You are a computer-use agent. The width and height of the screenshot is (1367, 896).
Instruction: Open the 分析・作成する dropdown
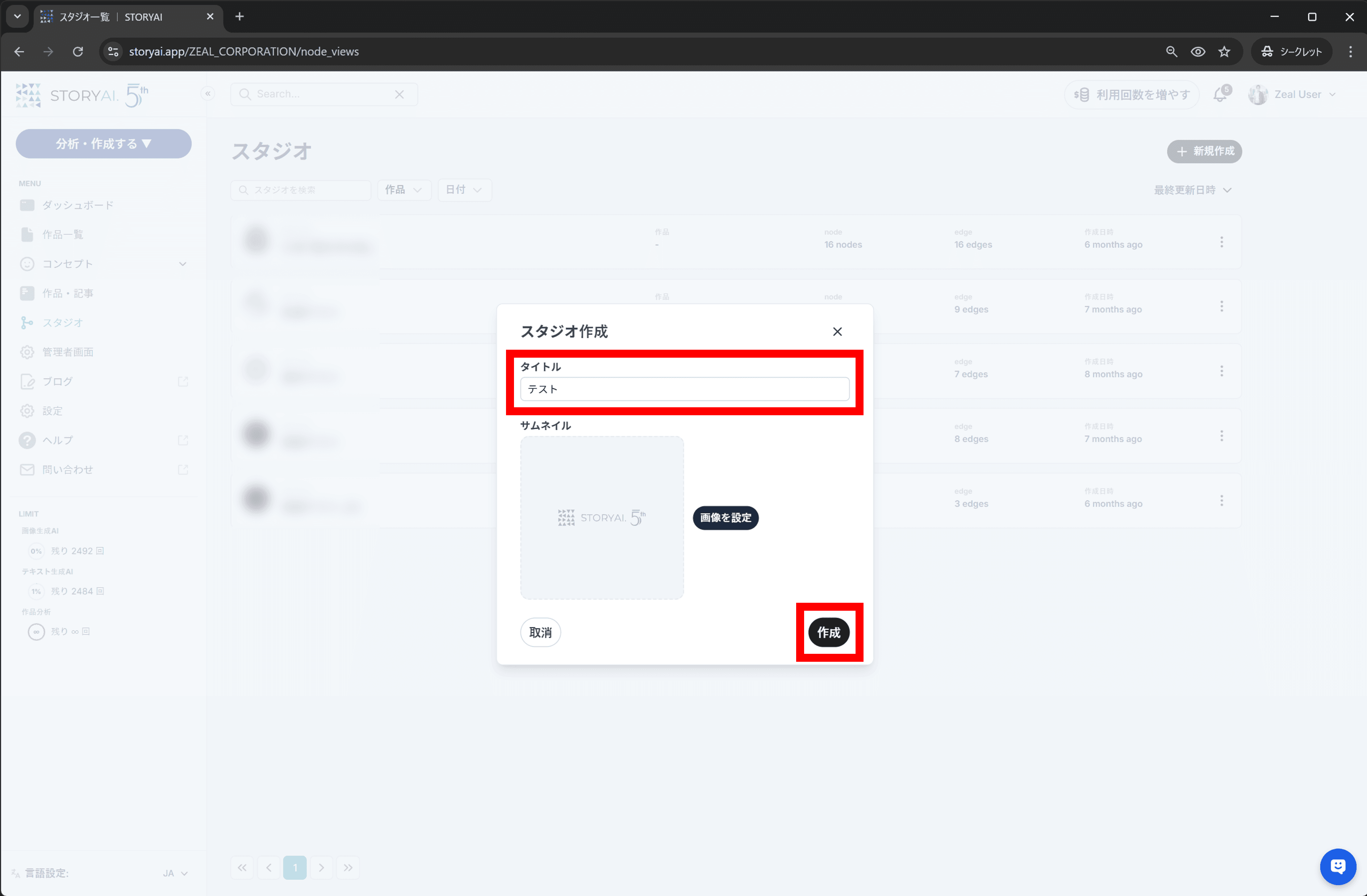click(103, 143)
